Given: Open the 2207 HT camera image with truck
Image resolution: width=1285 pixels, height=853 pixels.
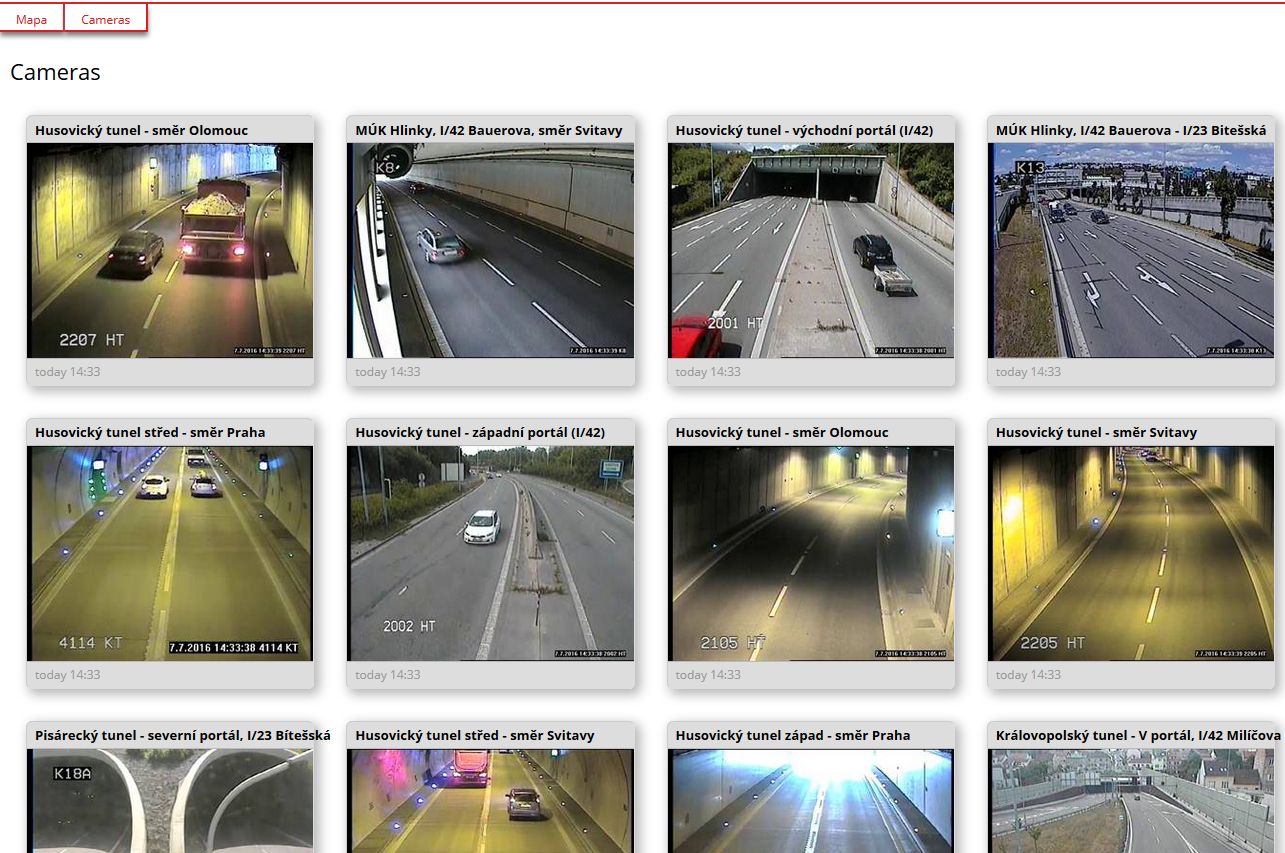Looking at the screenshot, I should (x=170, y=250).
